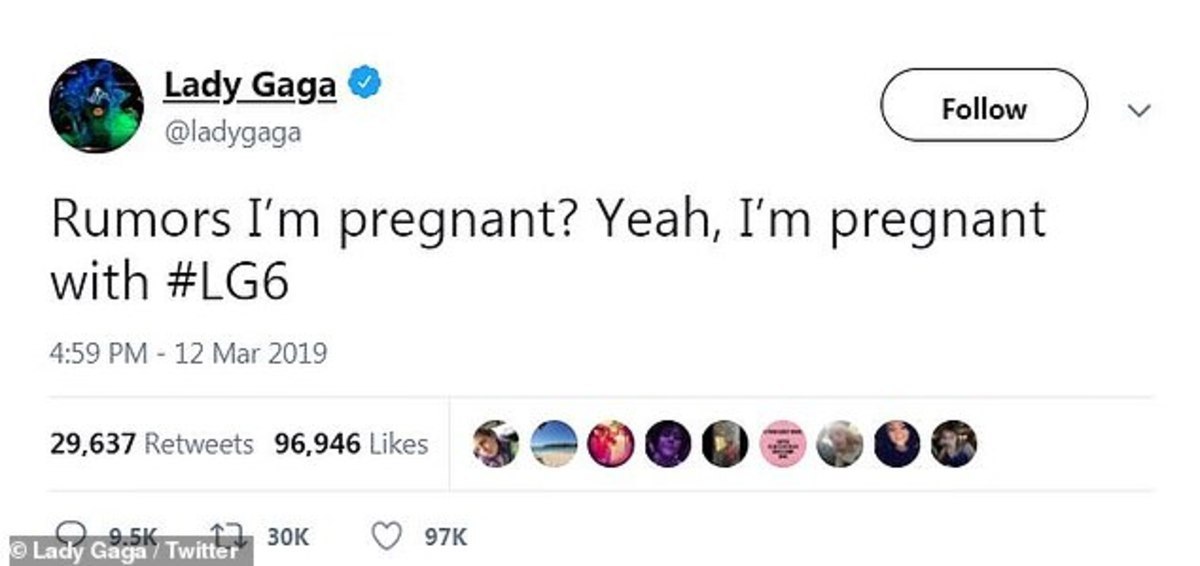
Task: Click the 30K count beside the retweet icon
Action: [x=289, y=537]
